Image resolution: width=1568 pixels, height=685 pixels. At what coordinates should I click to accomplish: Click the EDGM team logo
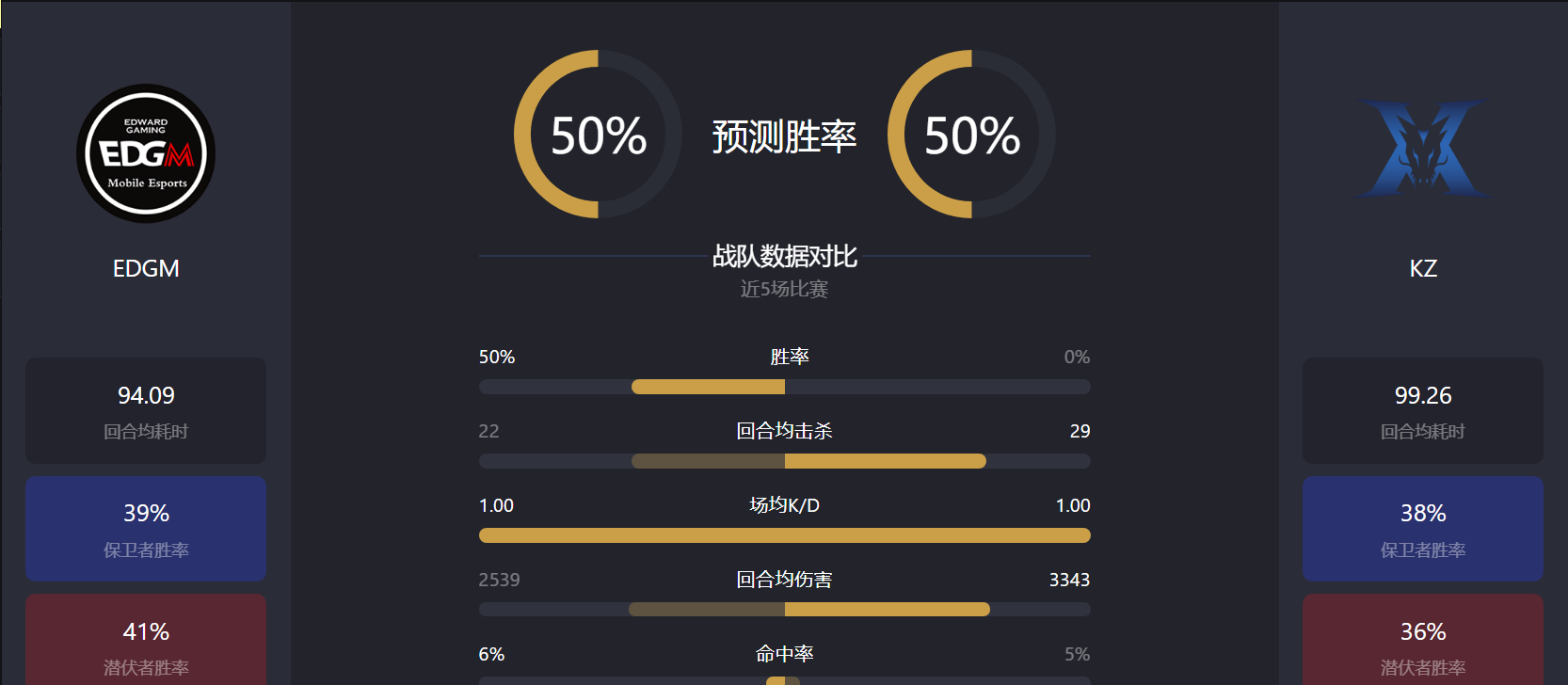[146, 153]
